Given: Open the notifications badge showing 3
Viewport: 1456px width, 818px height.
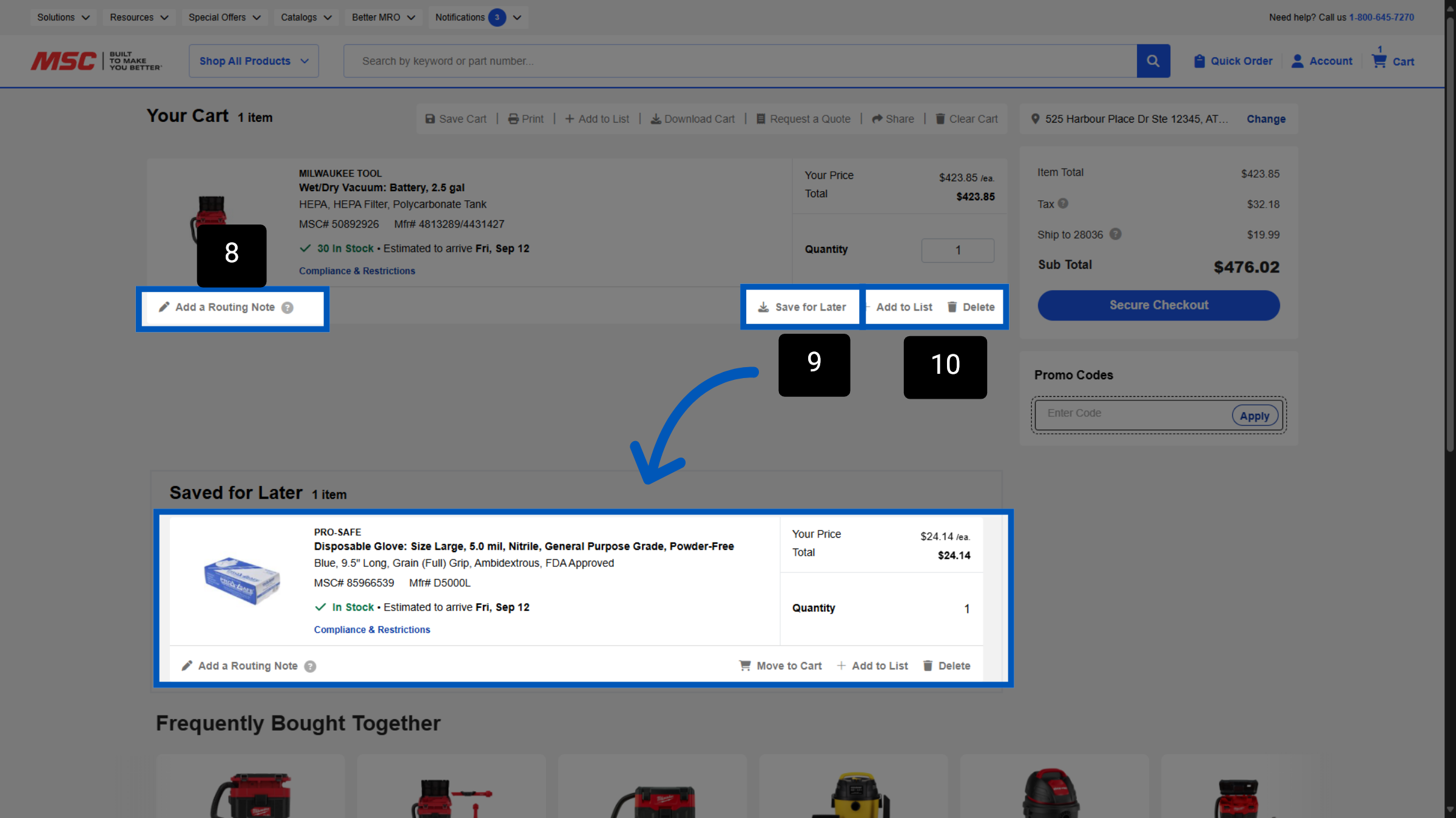Looking at the screenshot, I should pyautogui.click(x=497, y=17).
